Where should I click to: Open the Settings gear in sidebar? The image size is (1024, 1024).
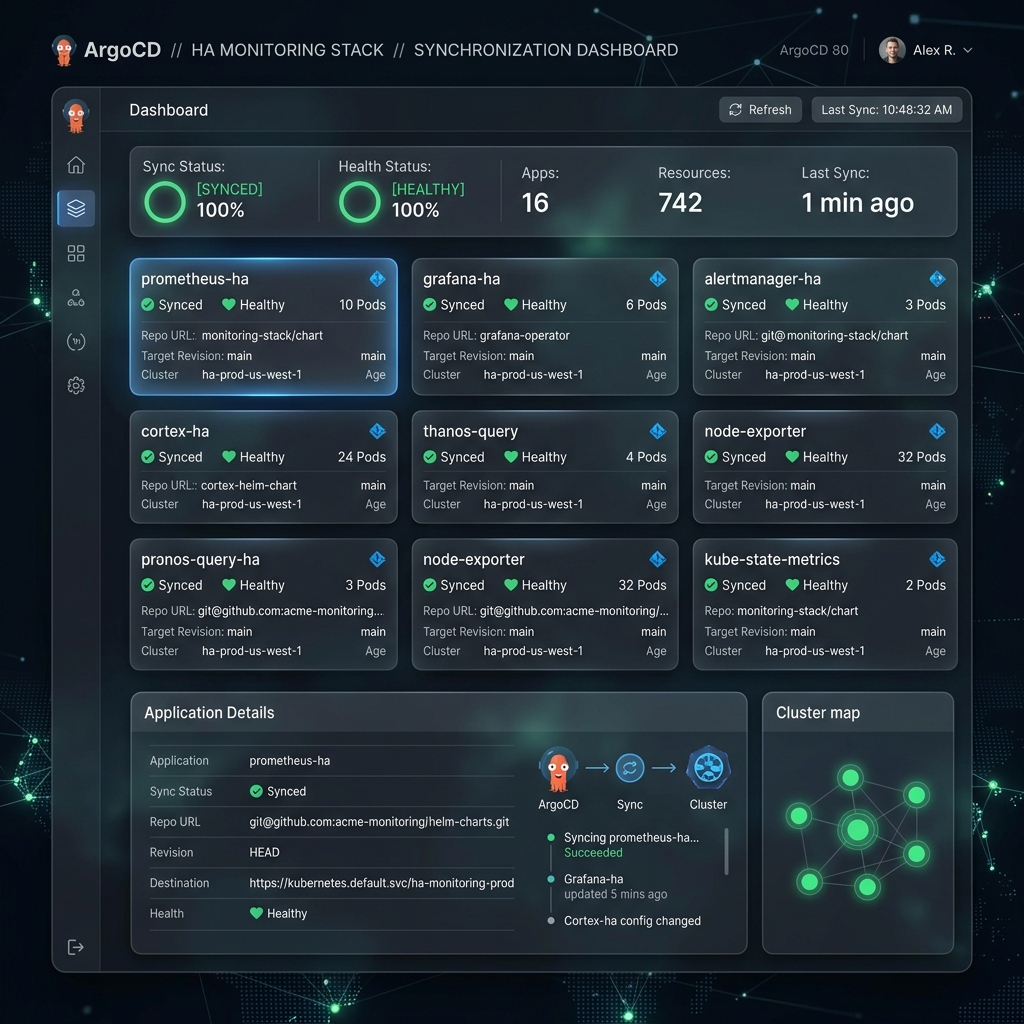[76, 385]
